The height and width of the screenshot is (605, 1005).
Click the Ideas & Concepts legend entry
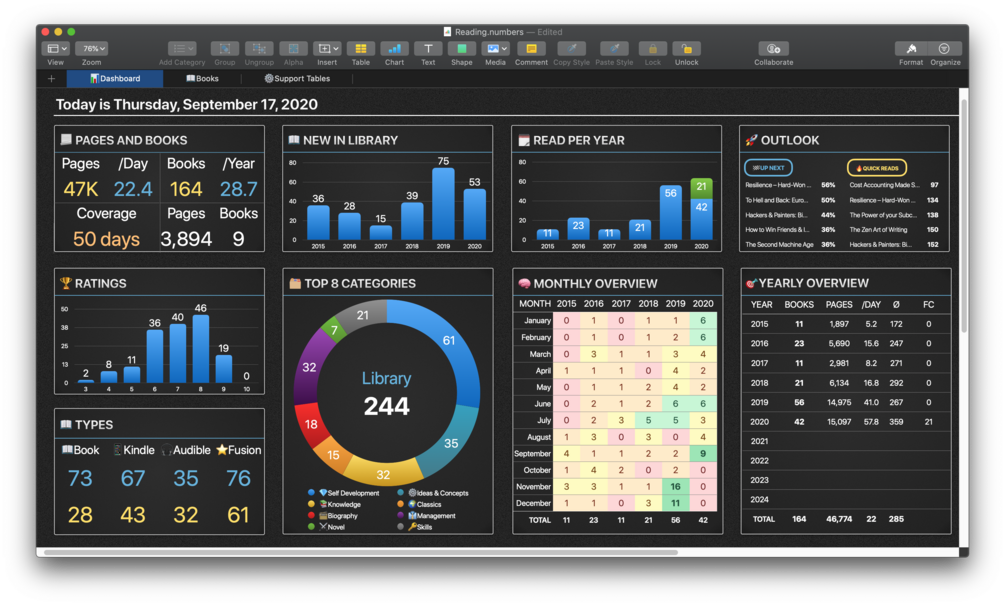(433, 493)
